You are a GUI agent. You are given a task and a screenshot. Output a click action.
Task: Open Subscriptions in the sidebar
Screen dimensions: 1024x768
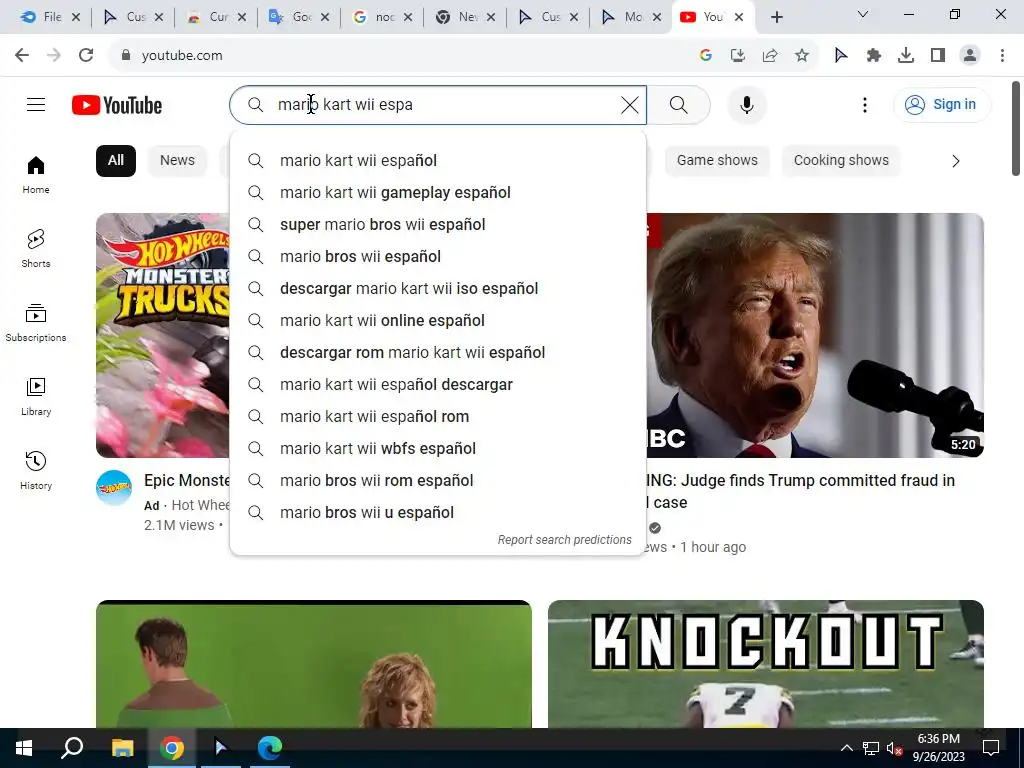coord(36,323)
